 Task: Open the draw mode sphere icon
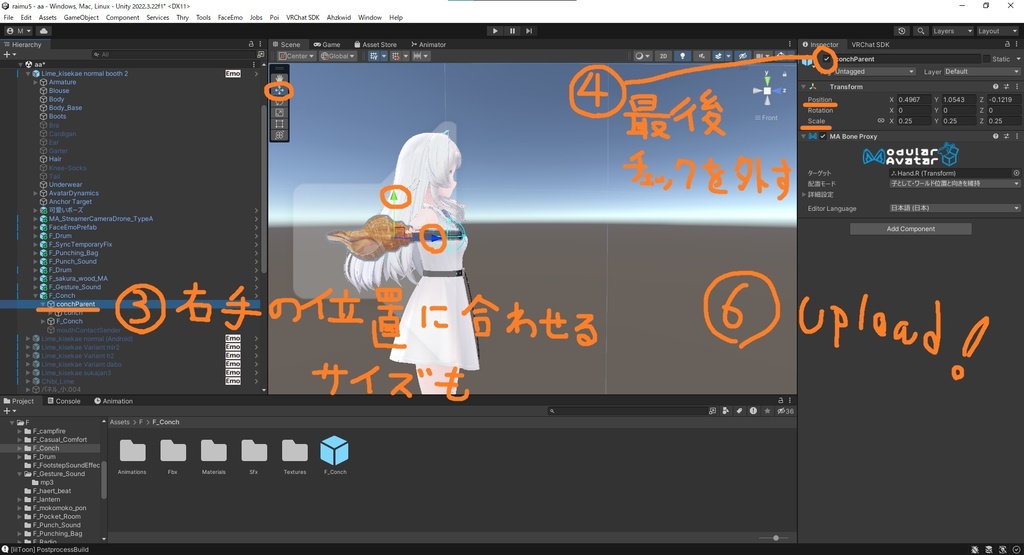coord(643,56)
